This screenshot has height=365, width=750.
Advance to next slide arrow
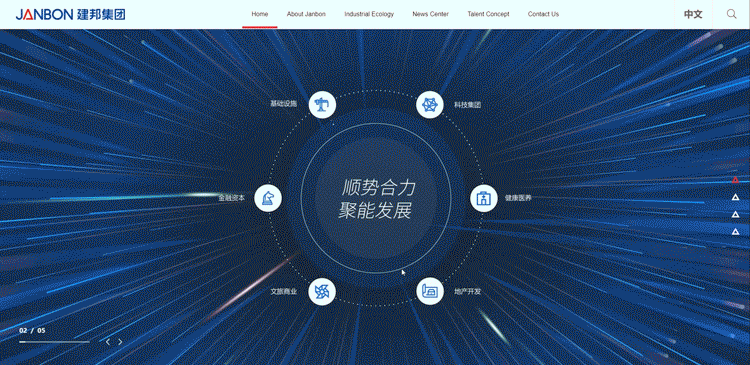[x=120, y=342]
